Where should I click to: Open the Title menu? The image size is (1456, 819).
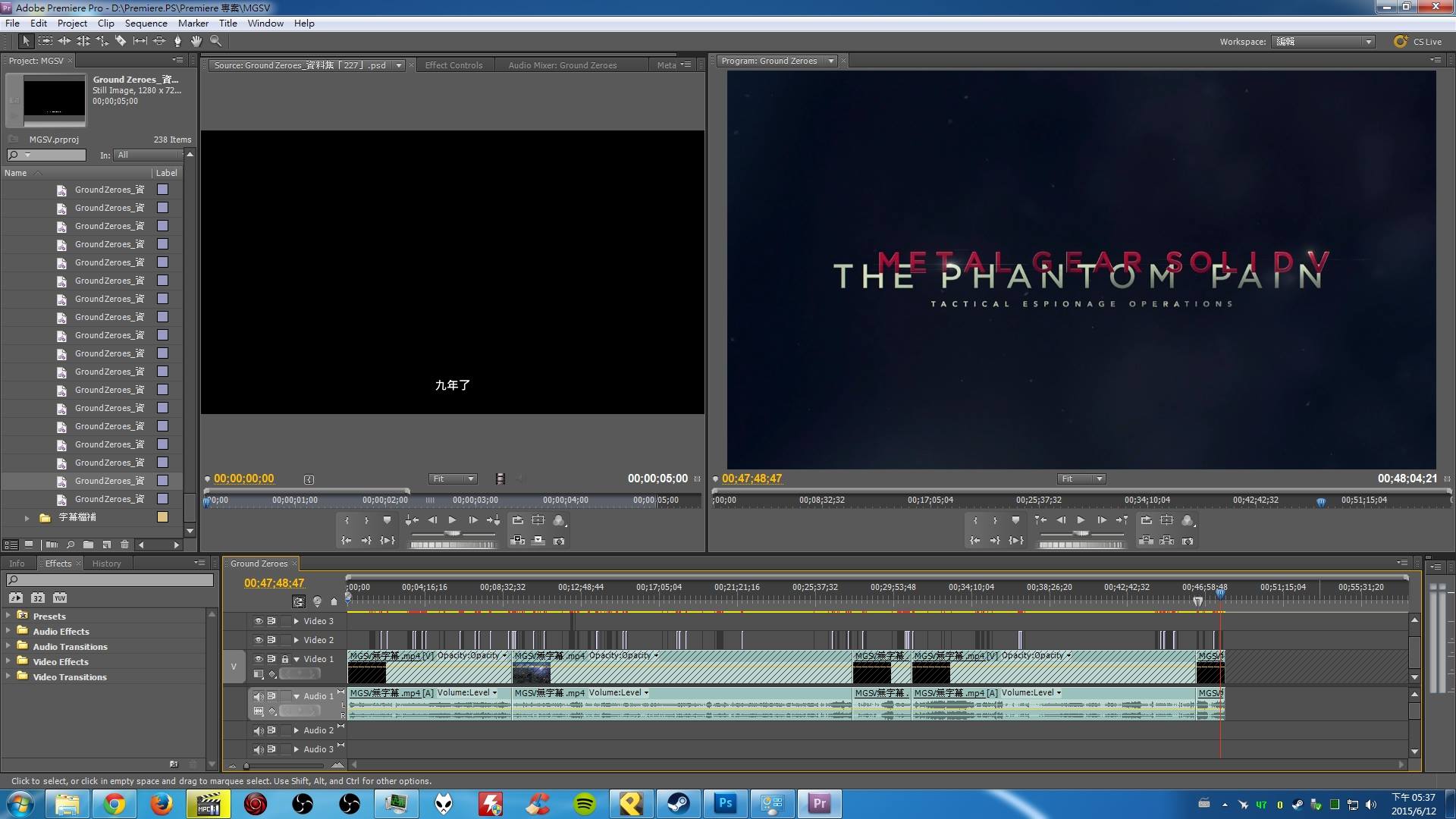[228, 24]
